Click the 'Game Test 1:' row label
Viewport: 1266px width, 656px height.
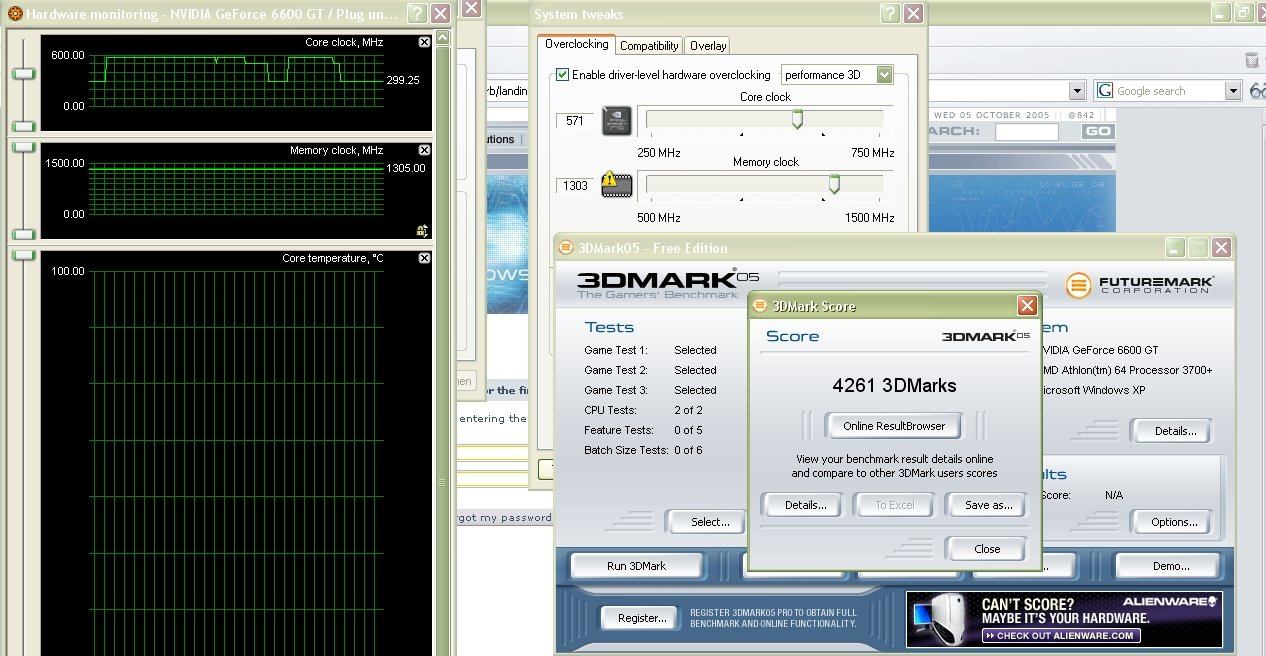(x=616, y=350)
